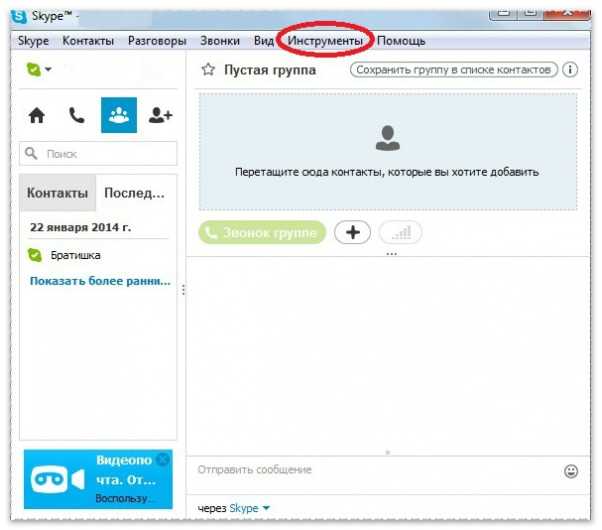This screenshot has height=530, width=602.
Task: Open the Skype menu in menu bar
Action: (x=33, y=41)
